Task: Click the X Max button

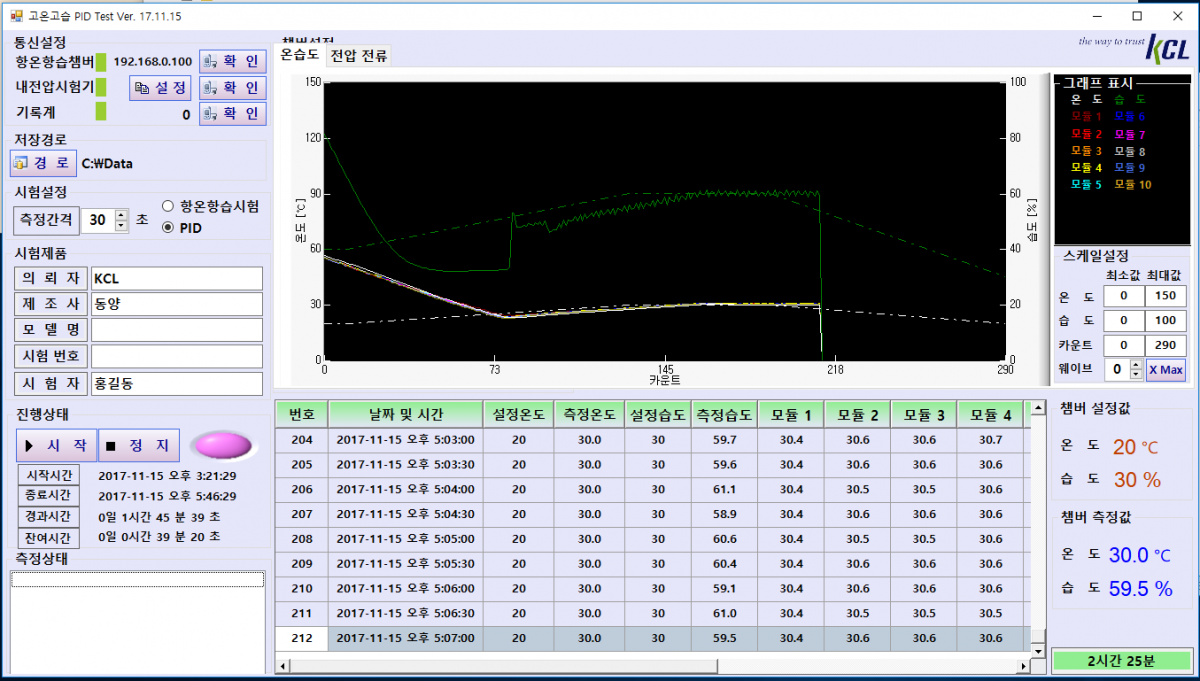Action: point(1166,370)
